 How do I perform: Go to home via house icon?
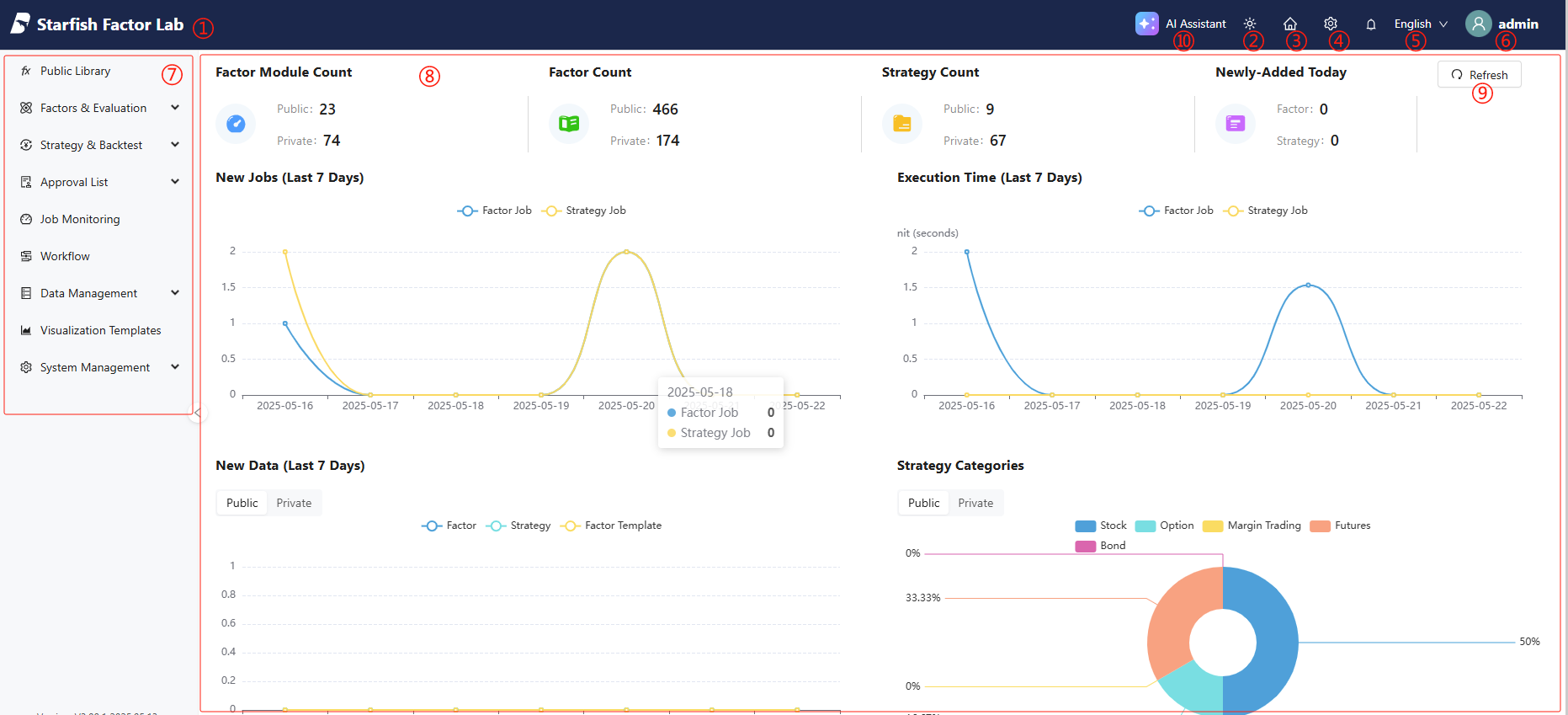point(1289,24)
